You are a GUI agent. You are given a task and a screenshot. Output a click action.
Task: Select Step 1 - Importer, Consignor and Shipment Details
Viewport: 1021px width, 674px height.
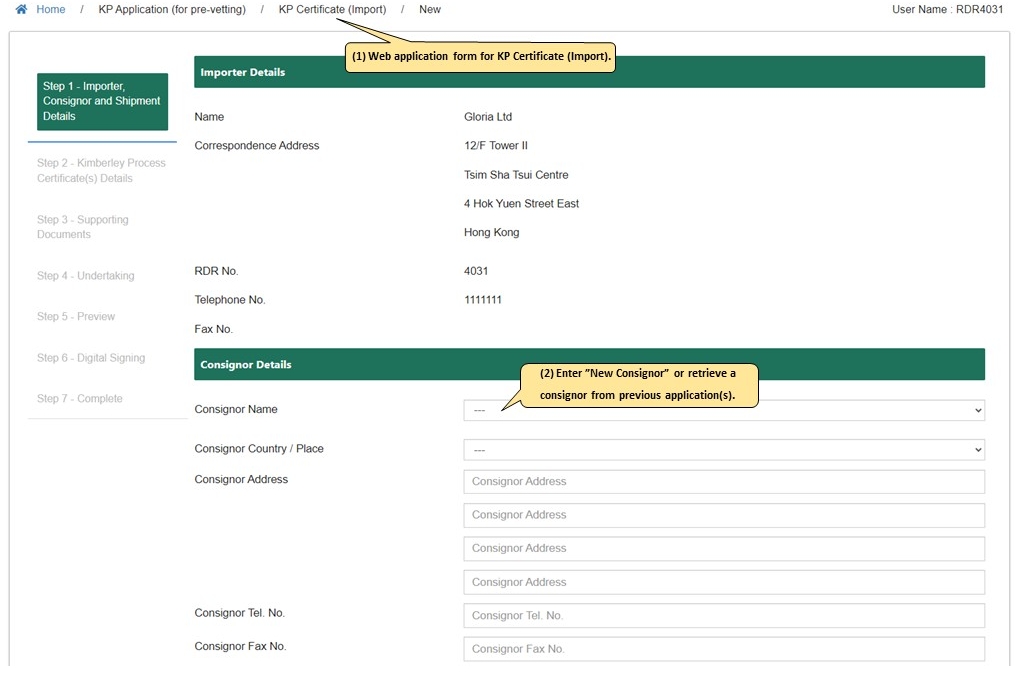(x=102, y=102)
